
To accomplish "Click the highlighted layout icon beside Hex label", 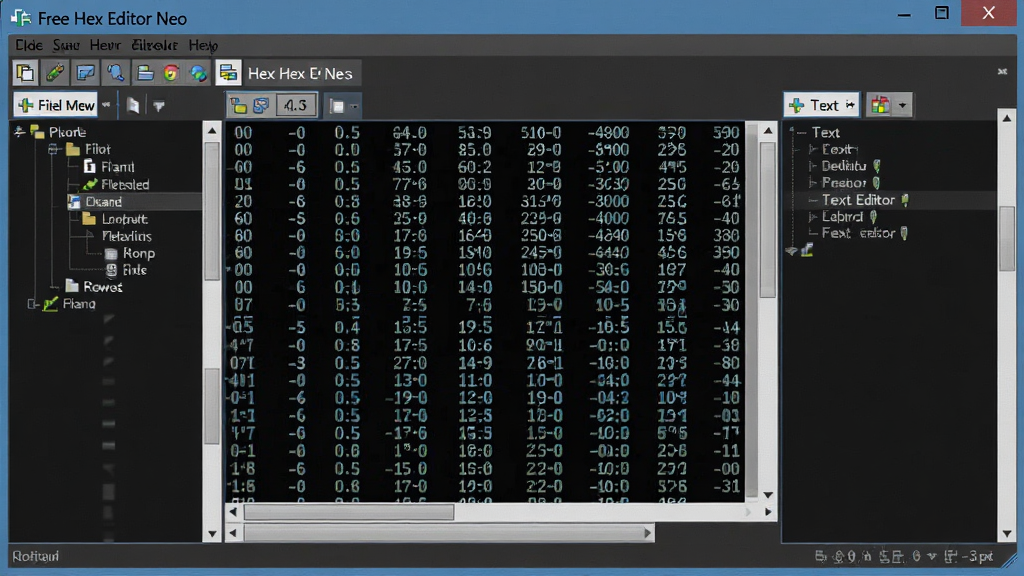I will click(x=228, y=73).
